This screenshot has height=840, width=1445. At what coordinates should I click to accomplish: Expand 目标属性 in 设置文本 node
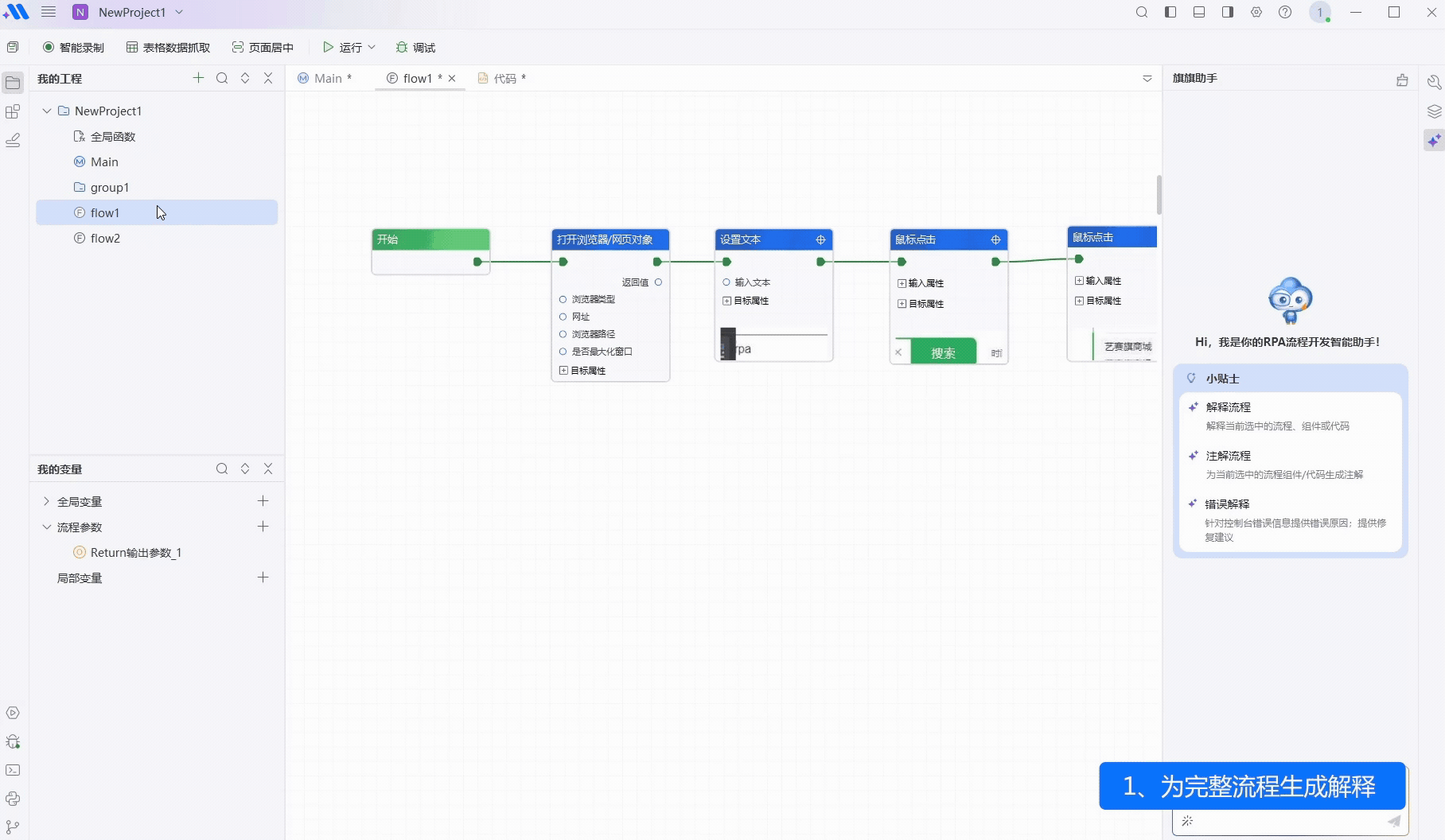point(726,301)
